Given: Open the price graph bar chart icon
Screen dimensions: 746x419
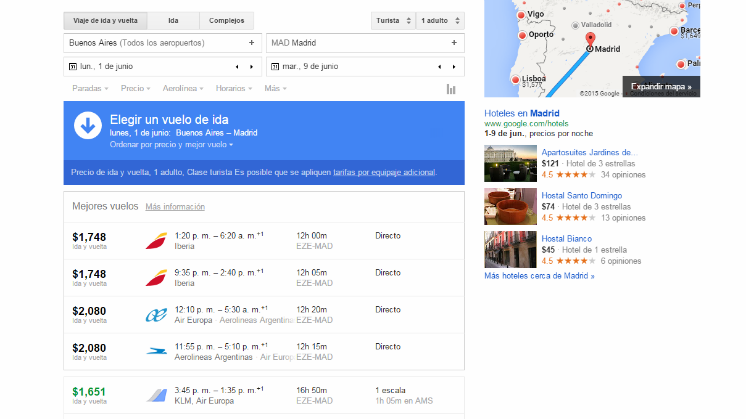Looking at the screenshot, I should [x=451, y=89].
